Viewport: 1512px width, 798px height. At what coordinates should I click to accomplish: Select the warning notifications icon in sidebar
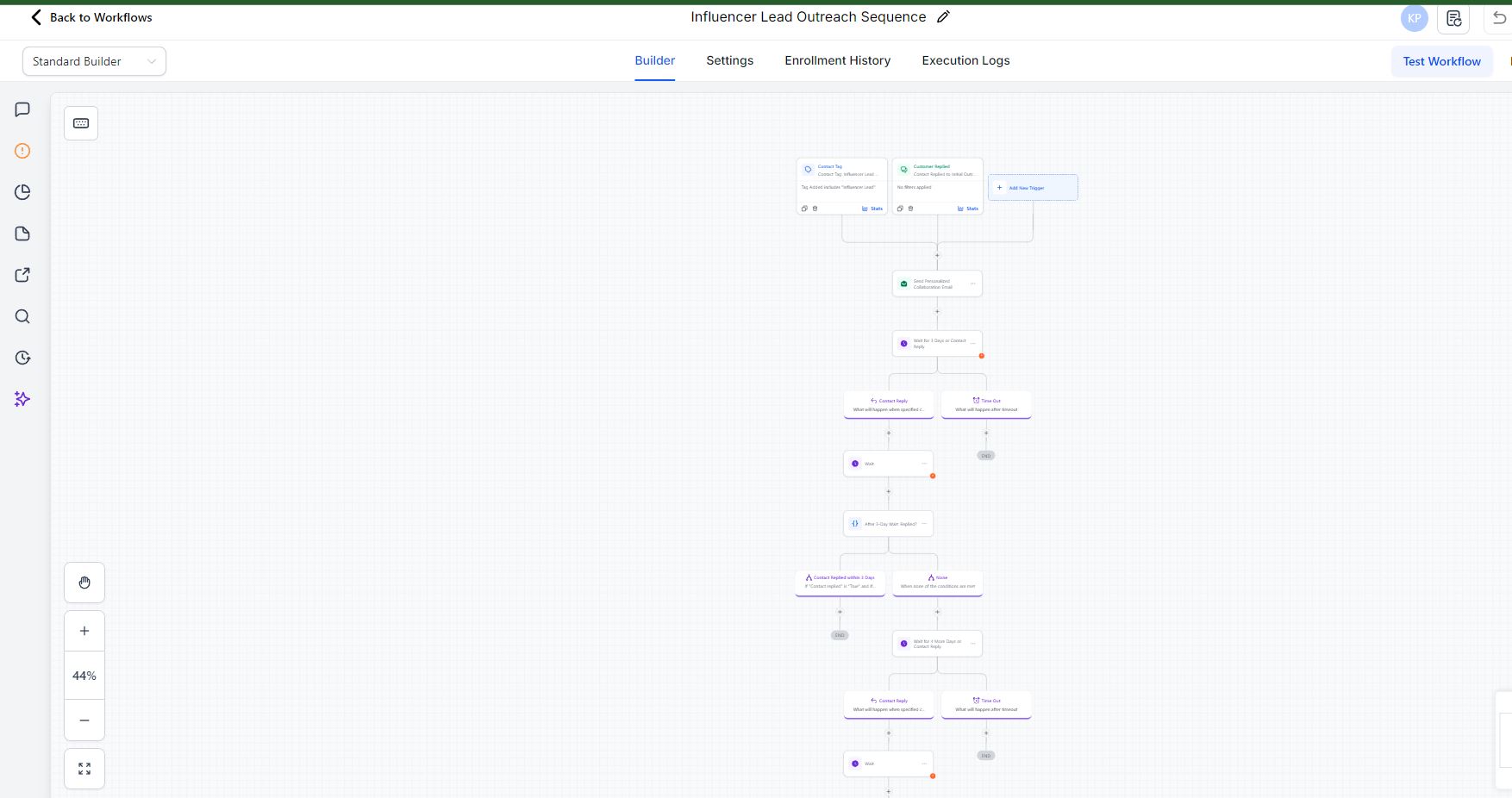point(22,151)
